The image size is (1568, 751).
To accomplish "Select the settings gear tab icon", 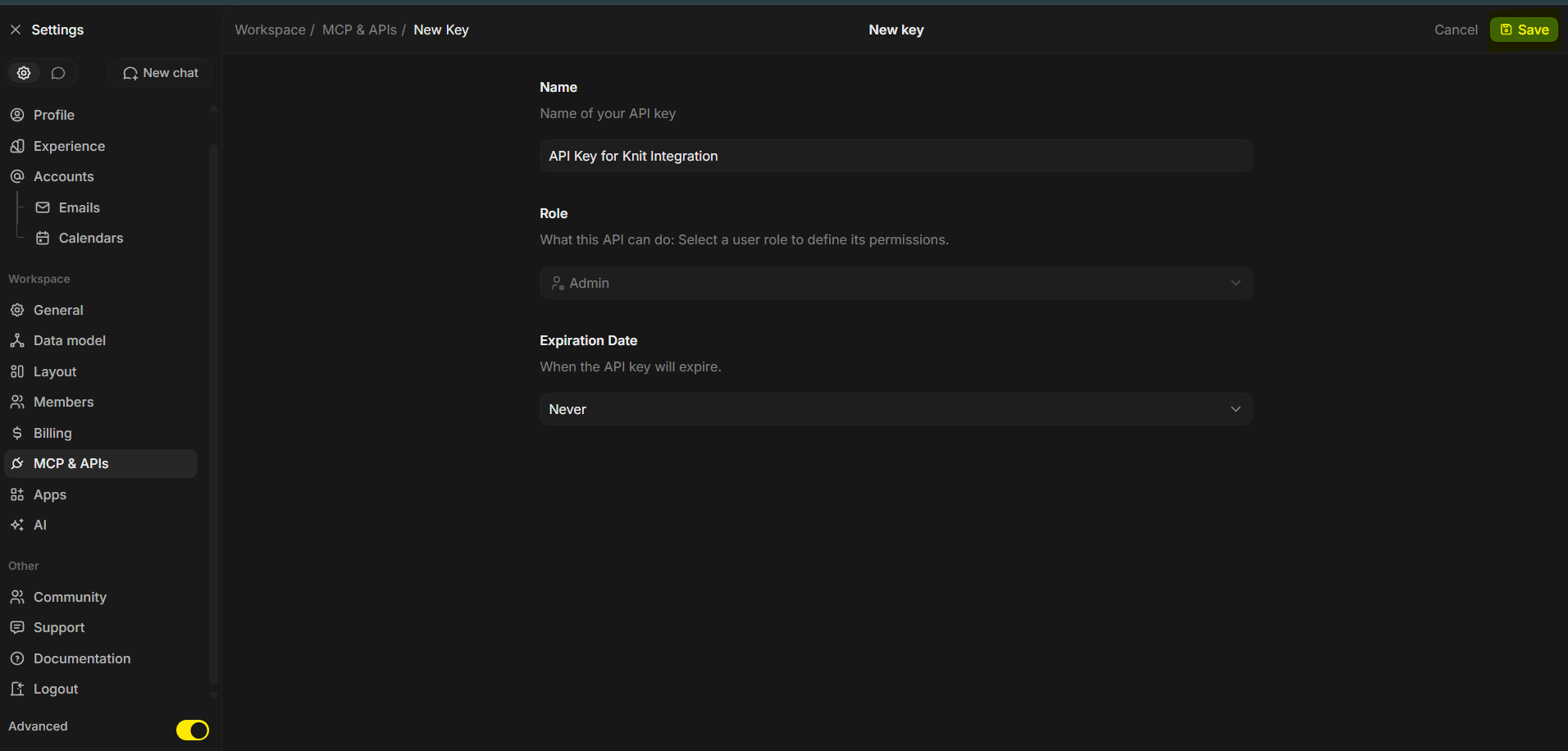I will tap(24, 73).
